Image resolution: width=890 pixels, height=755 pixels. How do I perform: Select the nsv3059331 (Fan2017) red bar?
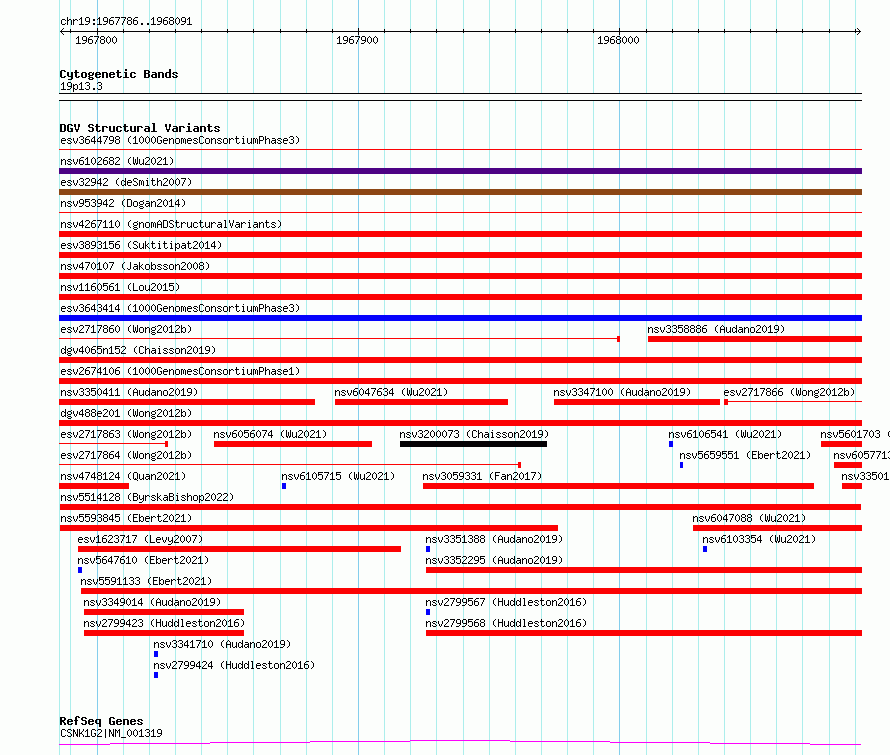click(x=618, y=486)
